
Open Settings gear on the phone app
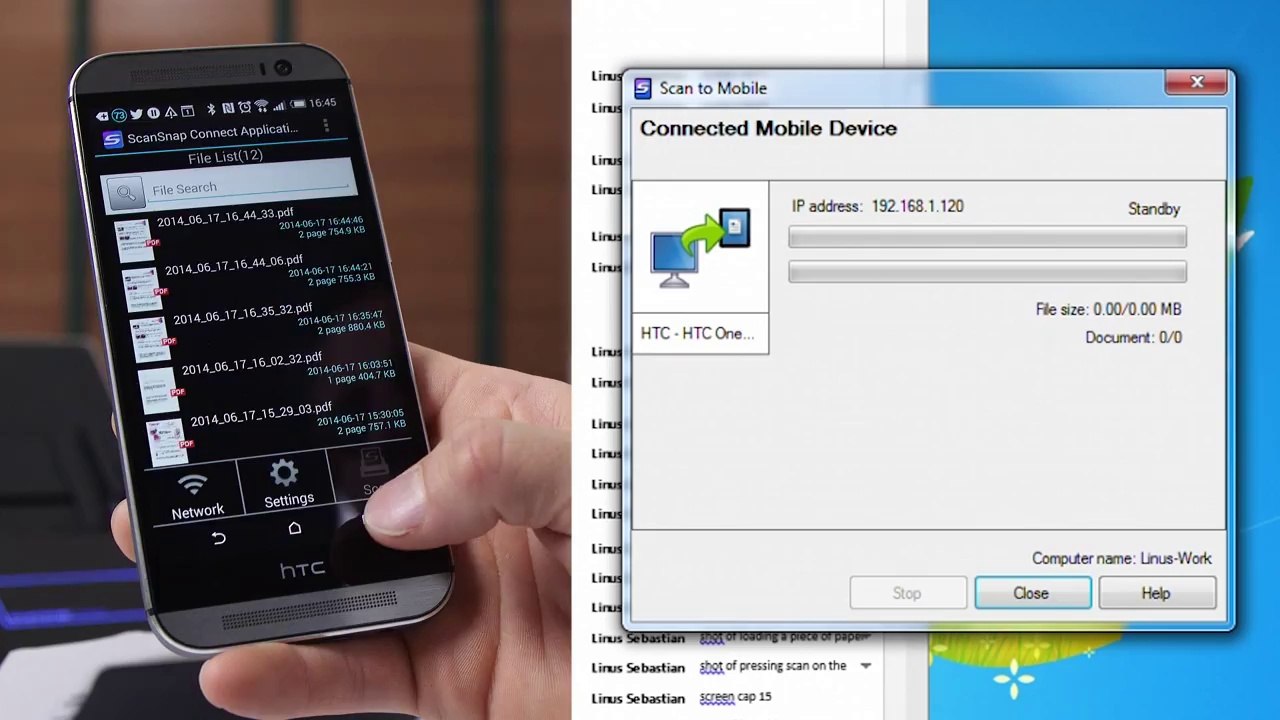point(286,483)
